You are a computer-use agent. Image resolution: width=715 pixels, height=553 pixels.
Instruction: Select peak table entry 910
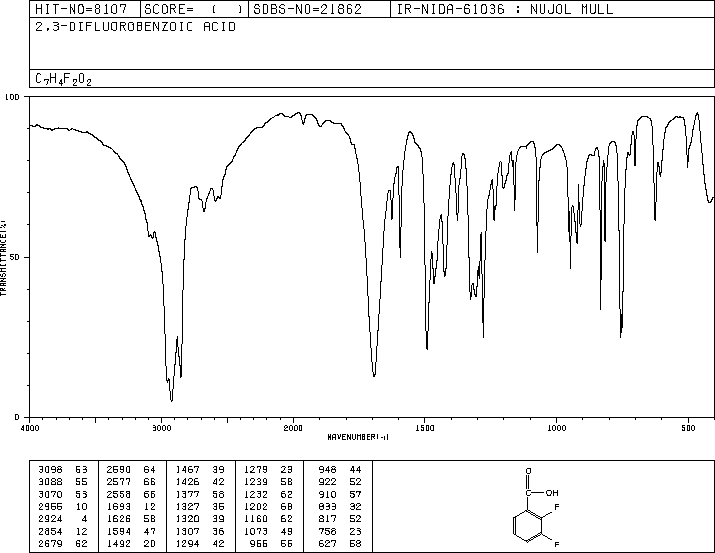pos(340,494)
